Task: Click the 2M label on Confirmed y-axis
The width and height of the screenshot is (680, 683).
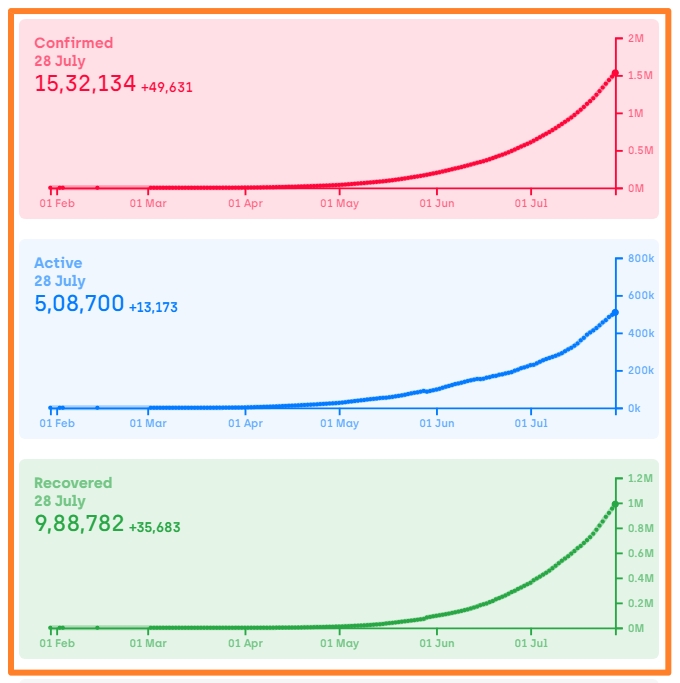Action: (638, 38)
